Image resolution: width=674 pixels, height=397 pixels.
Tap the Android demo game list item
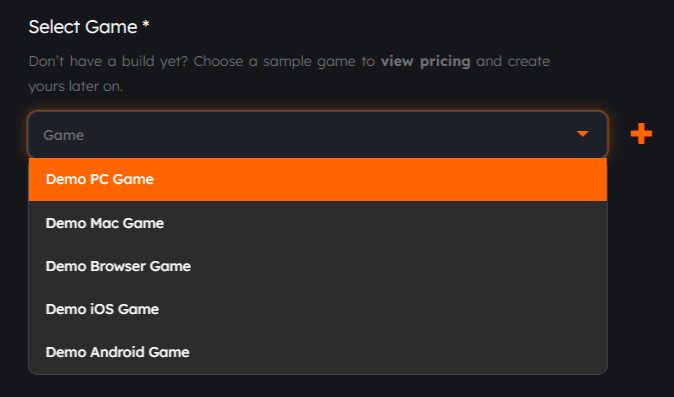(318, 352)
